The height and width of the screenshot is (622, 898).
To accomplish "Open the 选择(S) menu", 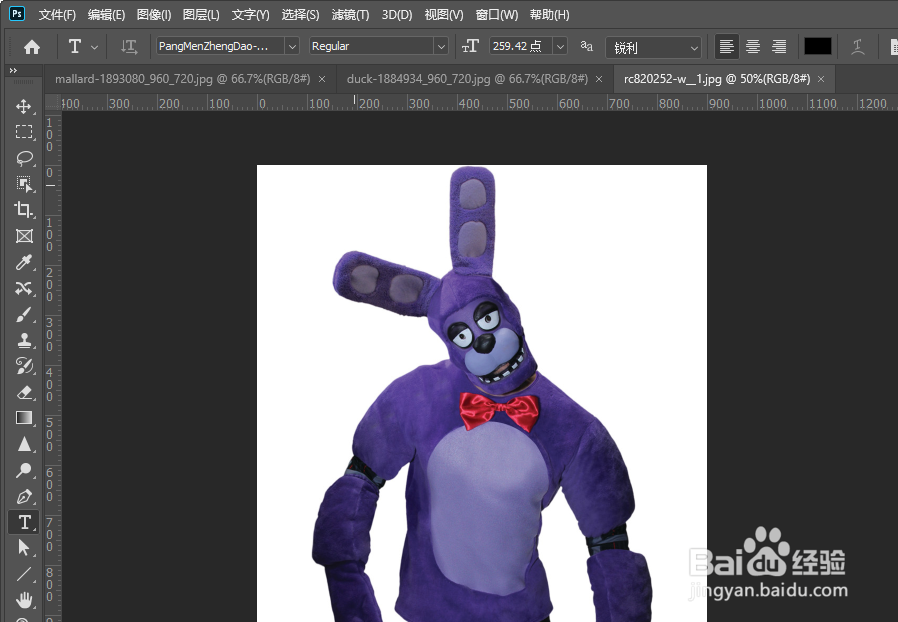I will click(300, 15).
